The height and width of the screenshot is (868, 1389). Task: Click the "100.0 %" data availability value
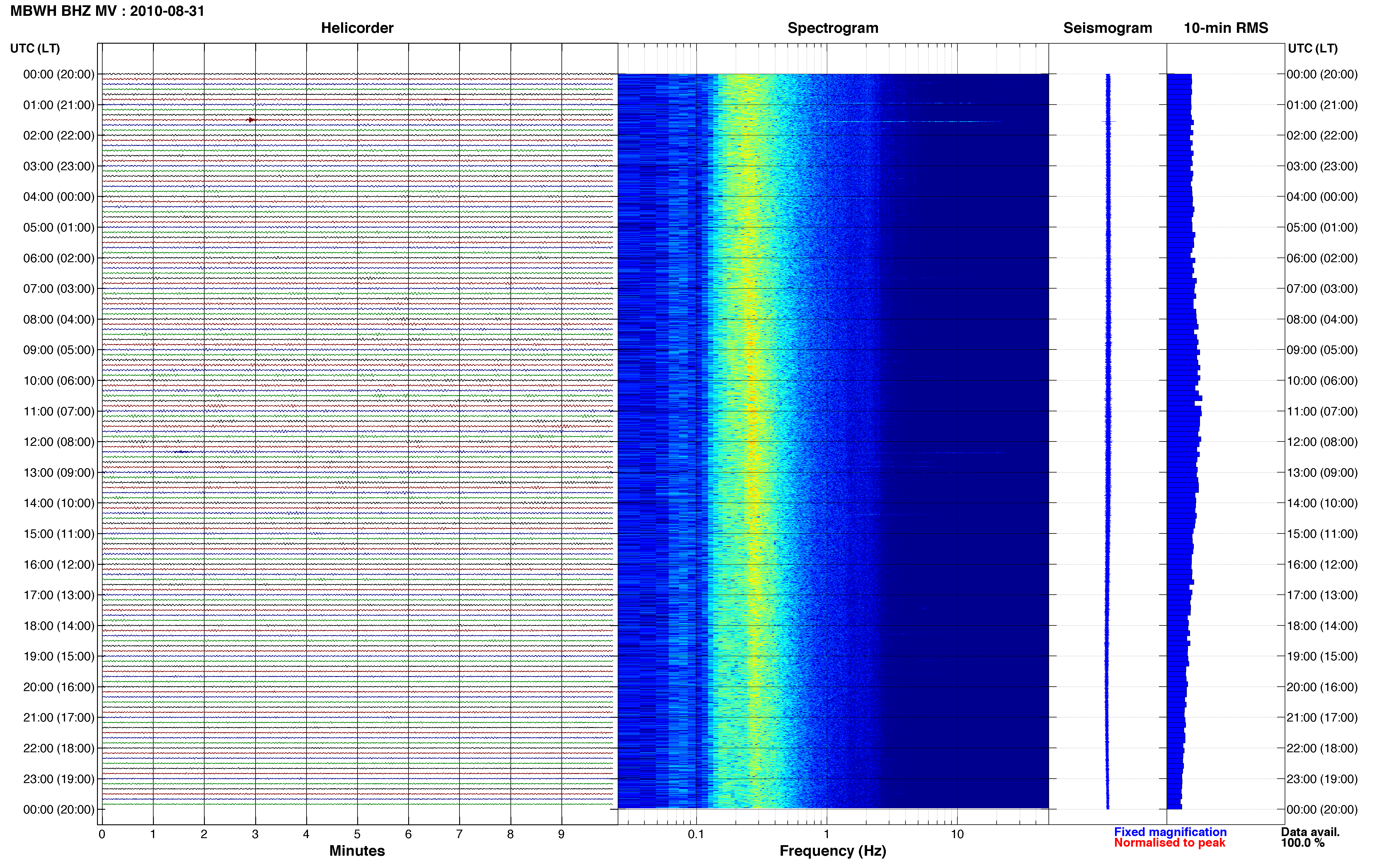1303,843
